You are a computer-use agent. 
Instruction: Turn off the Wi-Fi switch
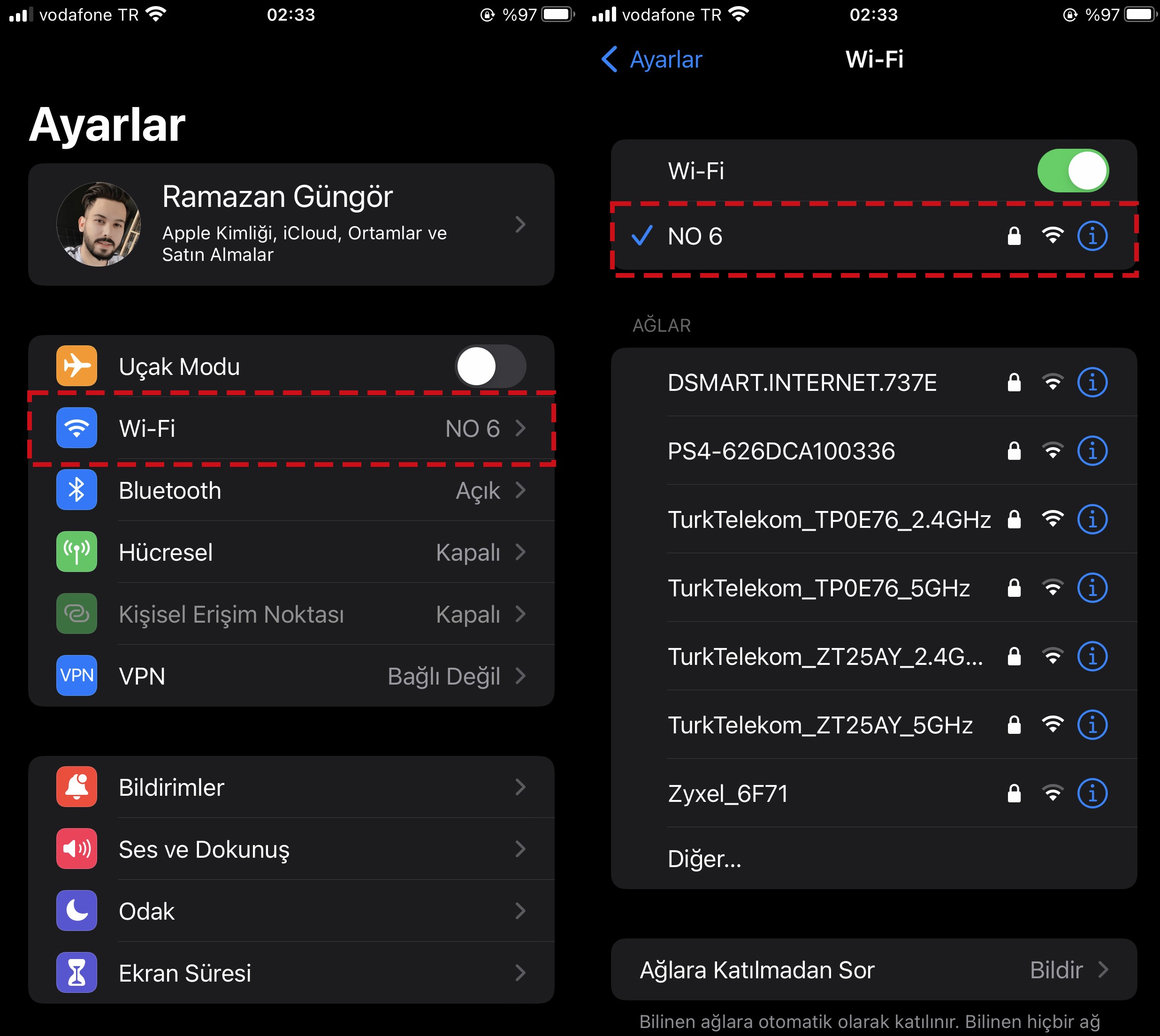pyautogui.click(x=1073, y=171)
